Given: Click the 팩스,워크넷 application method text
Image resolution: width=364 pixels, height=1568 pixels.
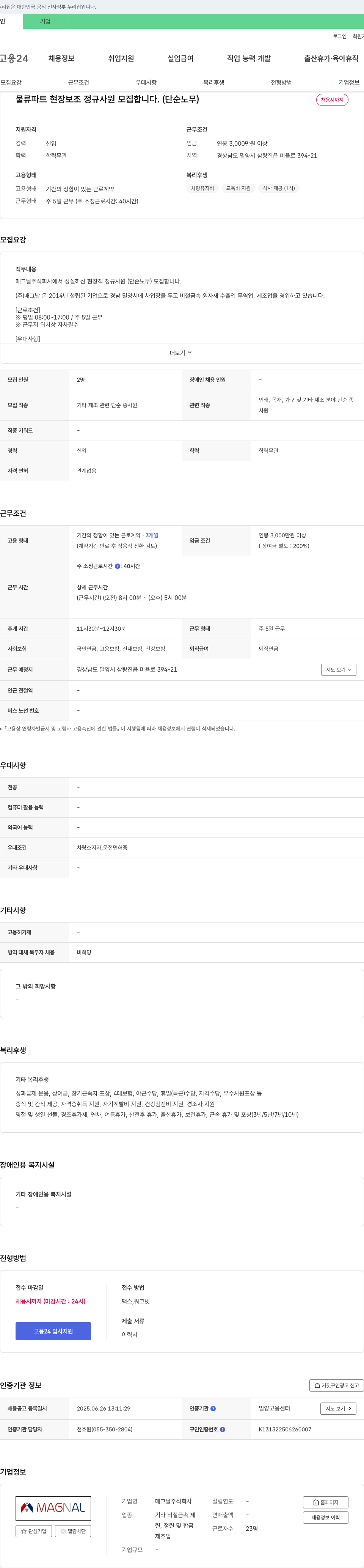Looking at the screenshot, I should 136,1301.
